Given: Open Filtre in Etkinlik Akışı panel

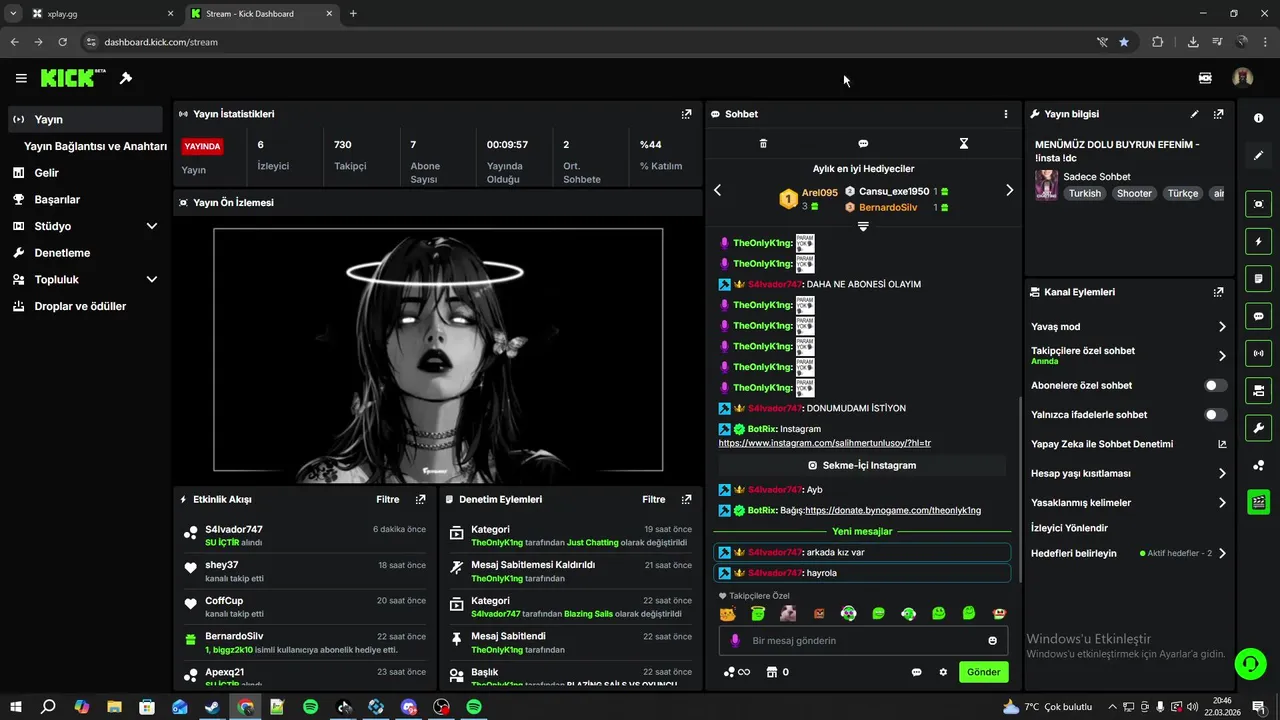Looking at the screenshot, I should point(387,499).
